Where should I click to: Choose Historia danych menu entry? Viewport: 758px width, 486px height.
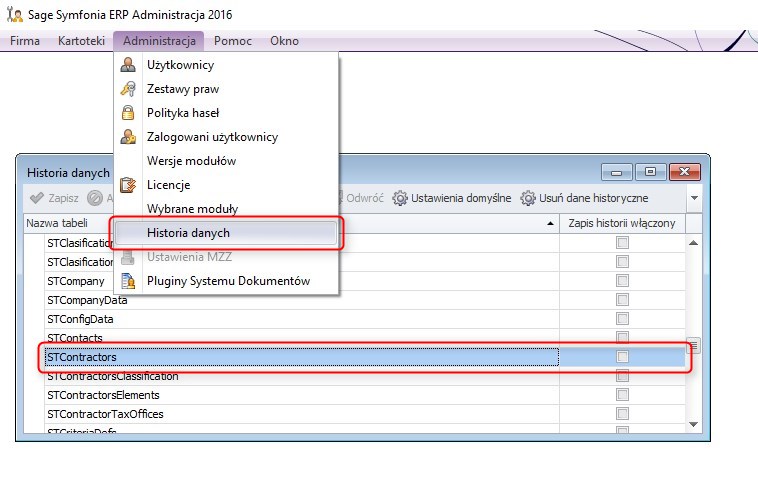coord(226,233)
